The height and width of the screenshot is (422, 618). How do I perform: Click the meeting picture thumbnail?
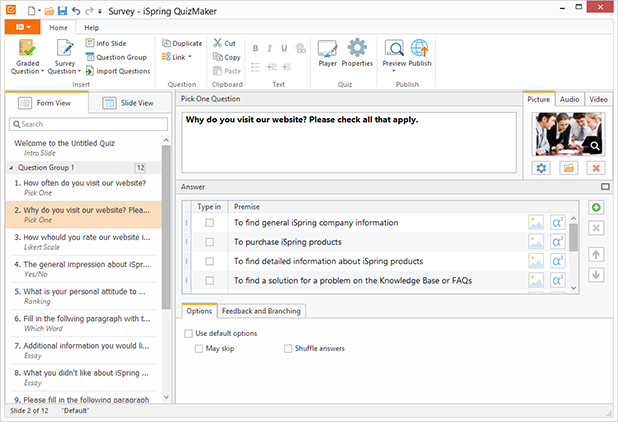click(x=568, y=134)
